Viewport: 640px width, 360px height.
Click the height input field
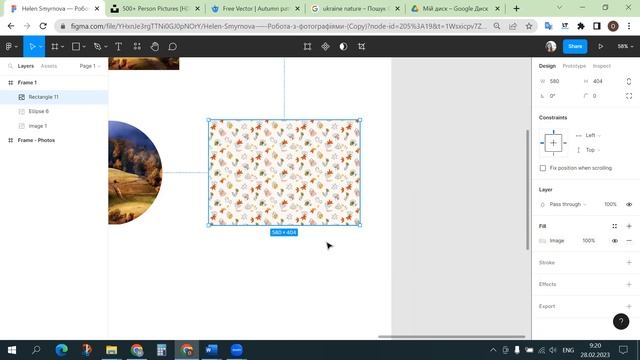pyautogui.click(x=603, y=81)
